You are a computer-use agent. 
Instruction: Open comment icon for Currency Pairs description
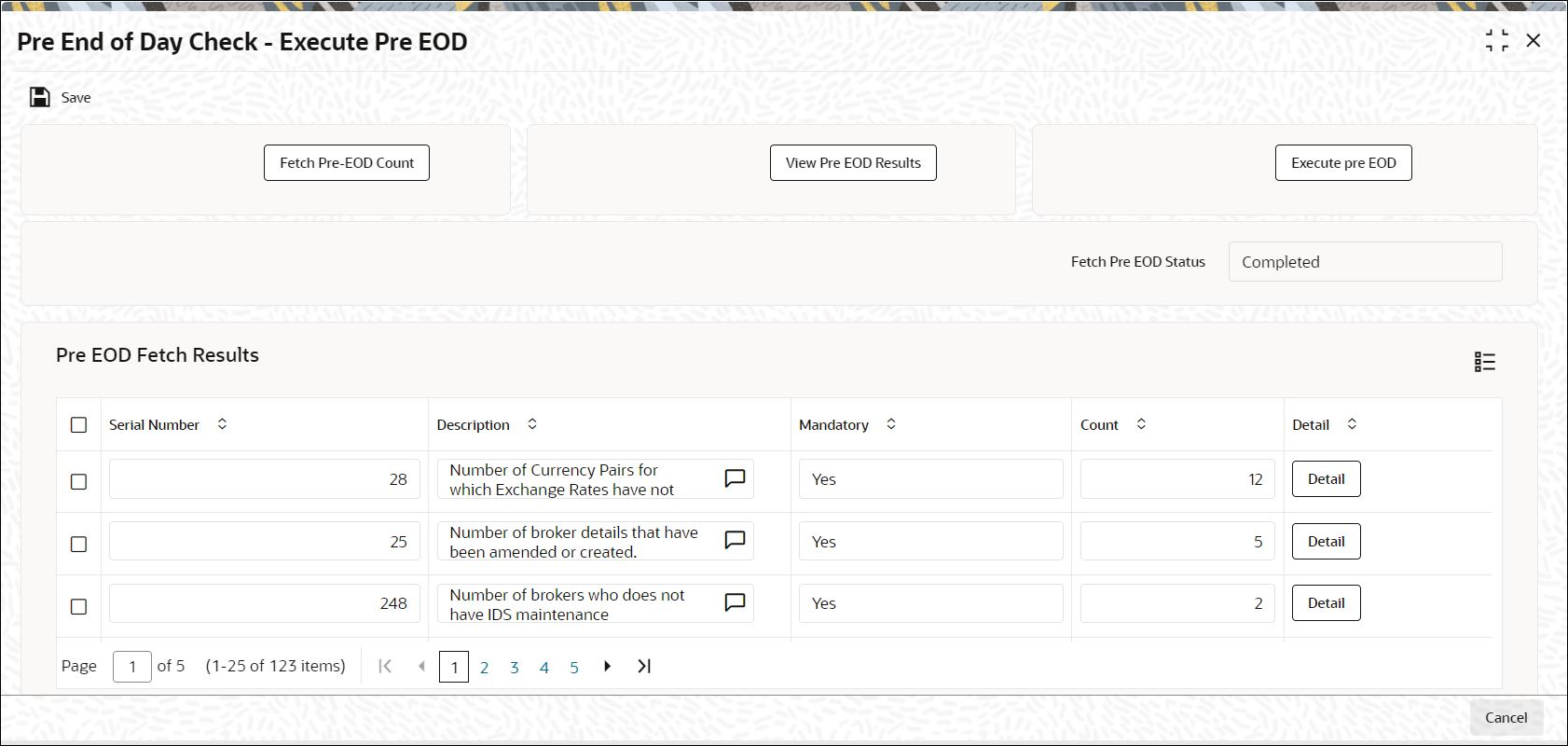point(735,478)
